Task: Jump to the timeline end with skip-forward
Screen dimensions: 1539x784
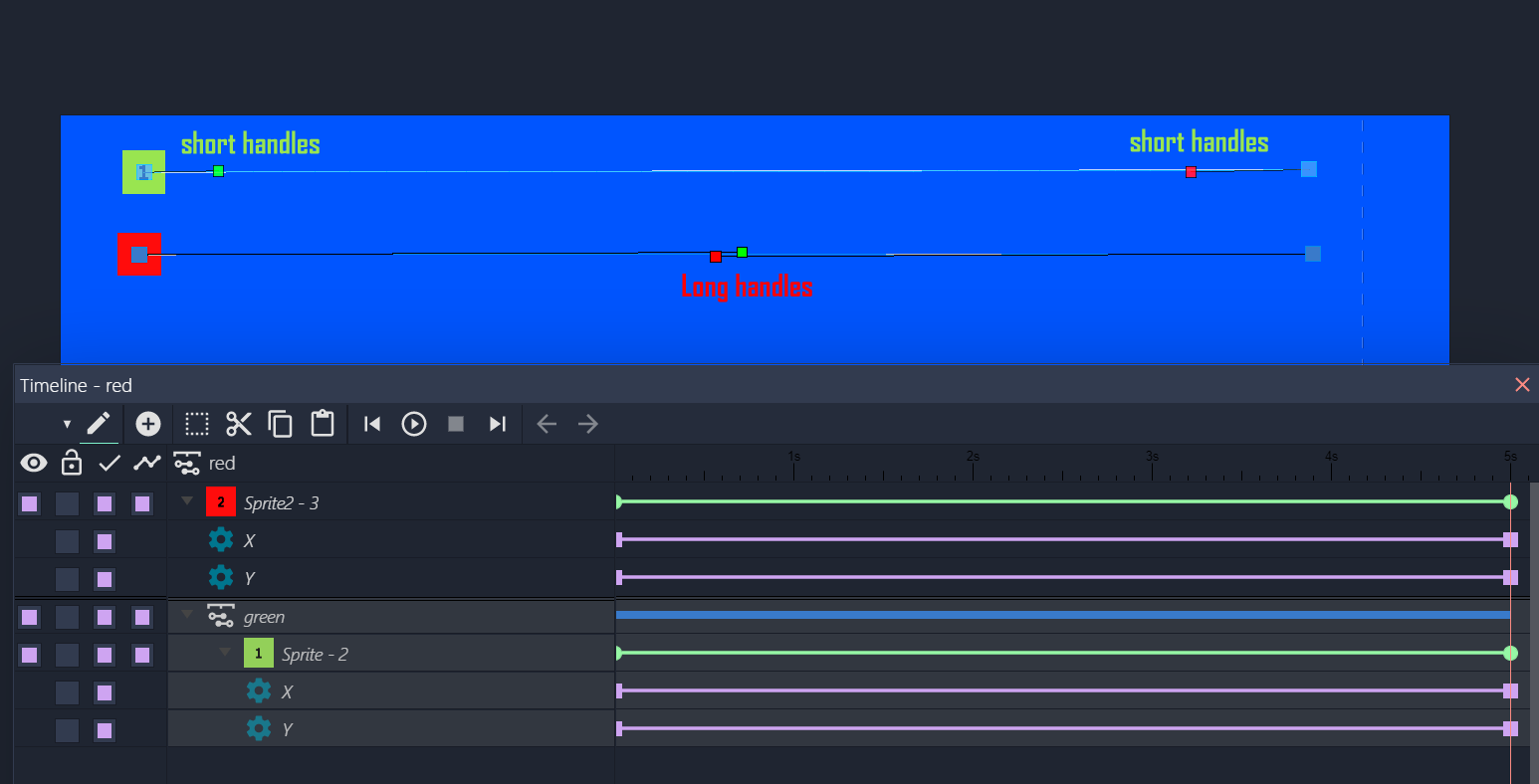Action: (x=498, y=424)
